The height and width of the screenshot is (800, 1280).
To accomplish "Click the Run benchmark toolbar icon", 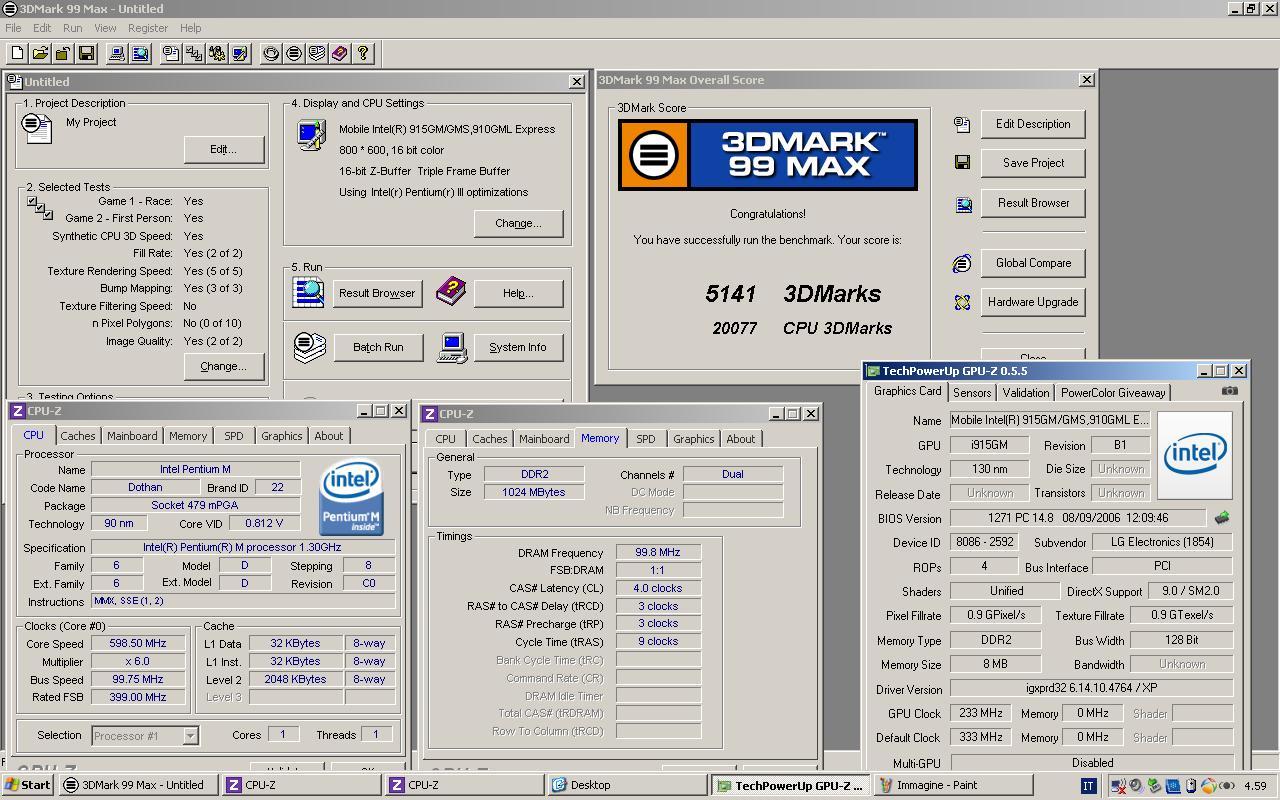I will pos(271,53).
